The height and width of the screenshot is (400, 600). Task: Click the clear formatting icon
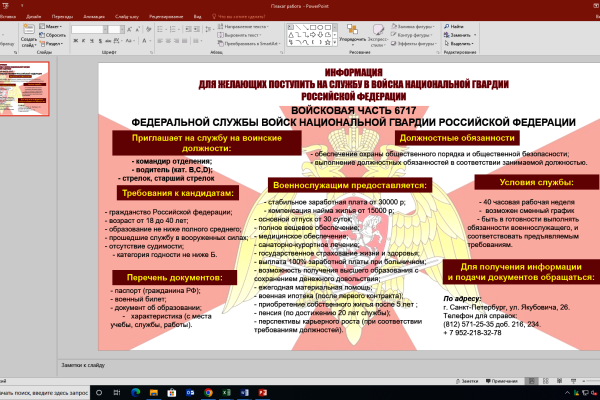coord(148,29)
